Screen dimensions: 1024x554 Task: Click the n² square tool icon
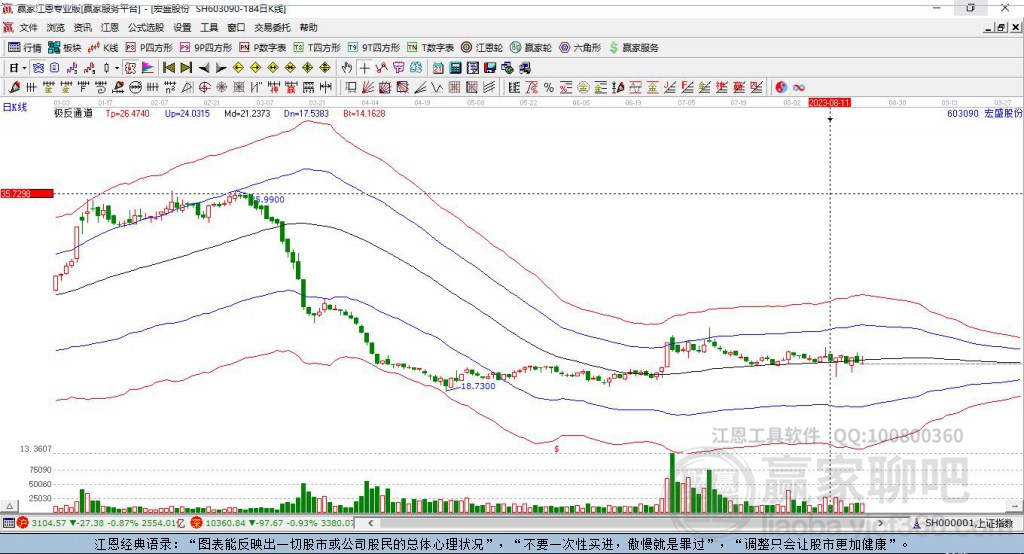pyautogui.click(x=170, y=88)
